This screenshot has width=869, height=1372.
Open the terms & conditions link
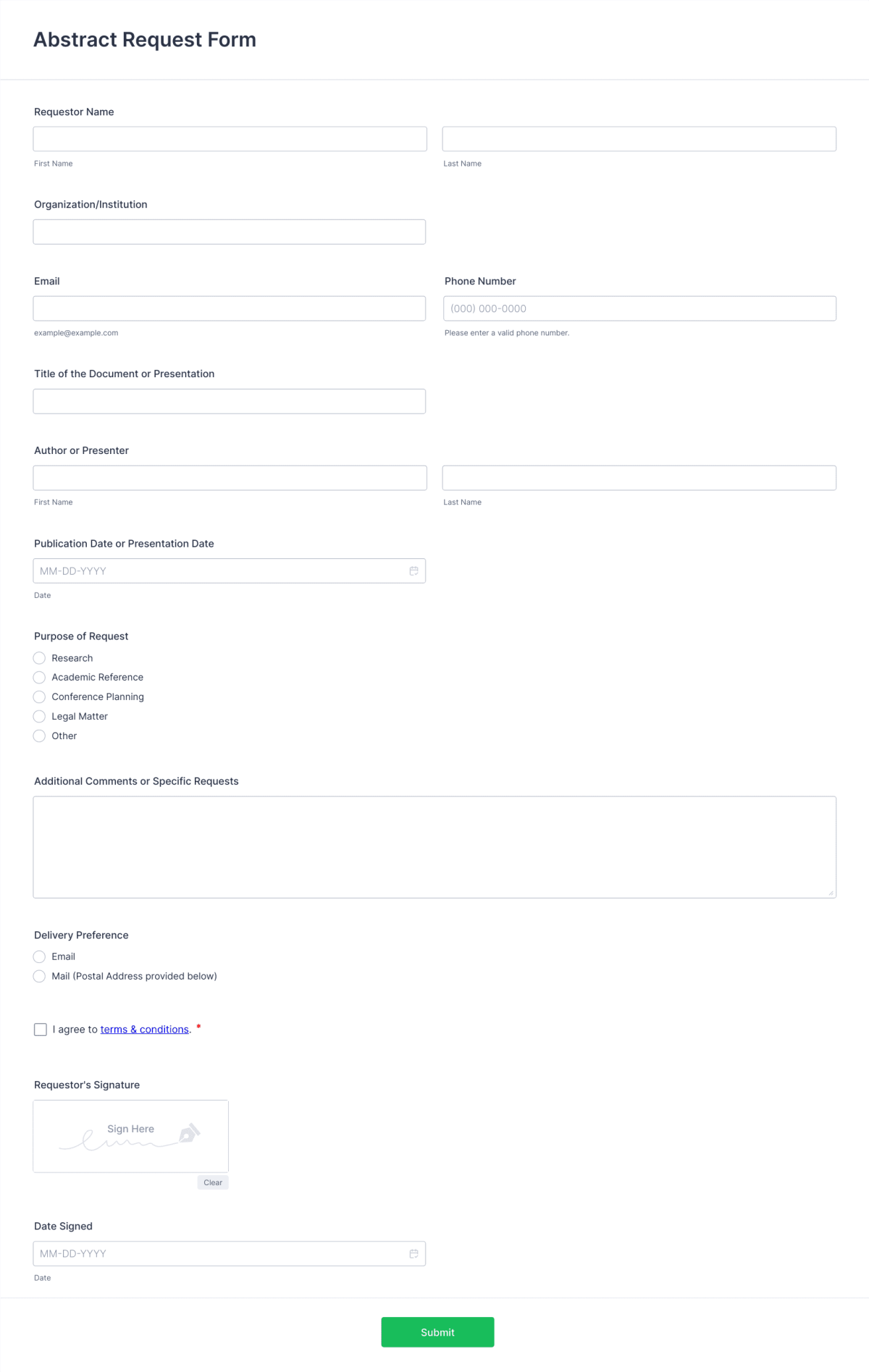(x=144, y=1029)
